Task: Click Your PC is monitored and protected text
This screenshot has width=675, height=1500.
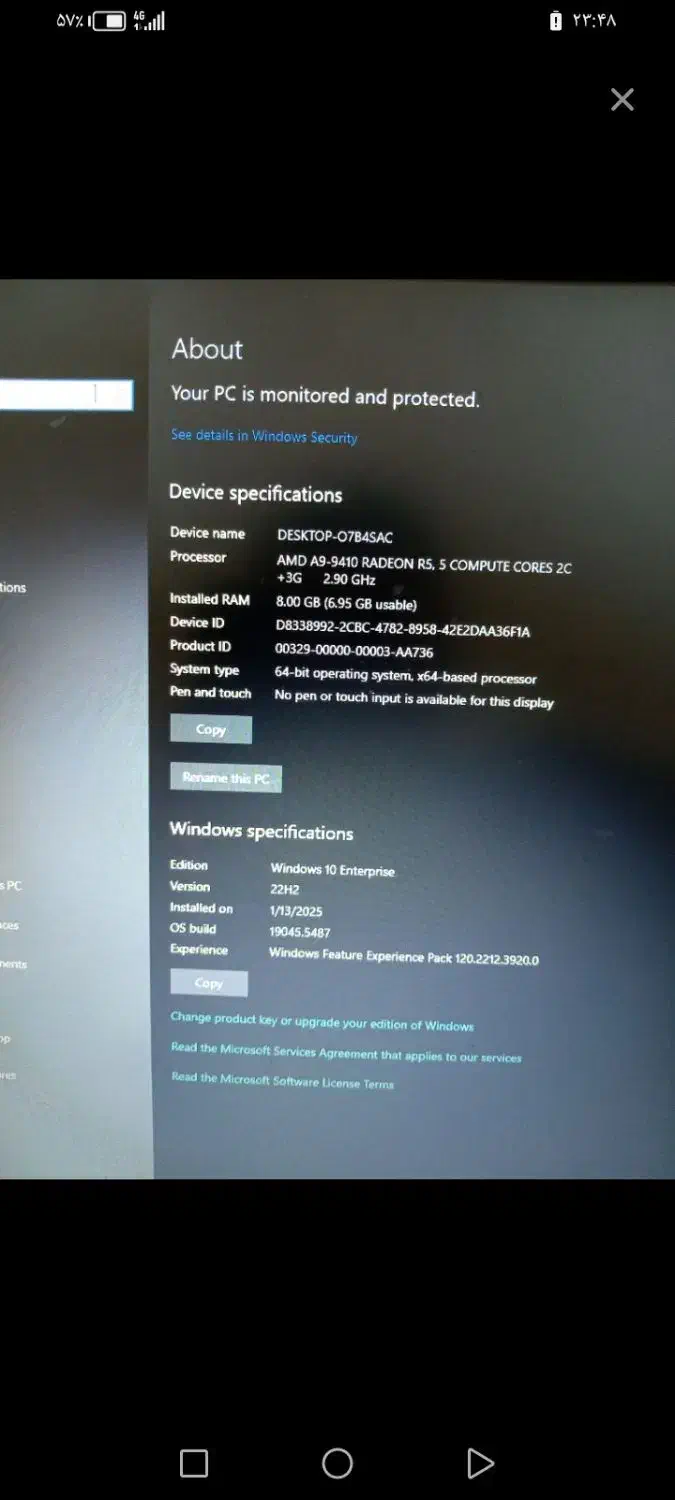Action: point(325,396)
